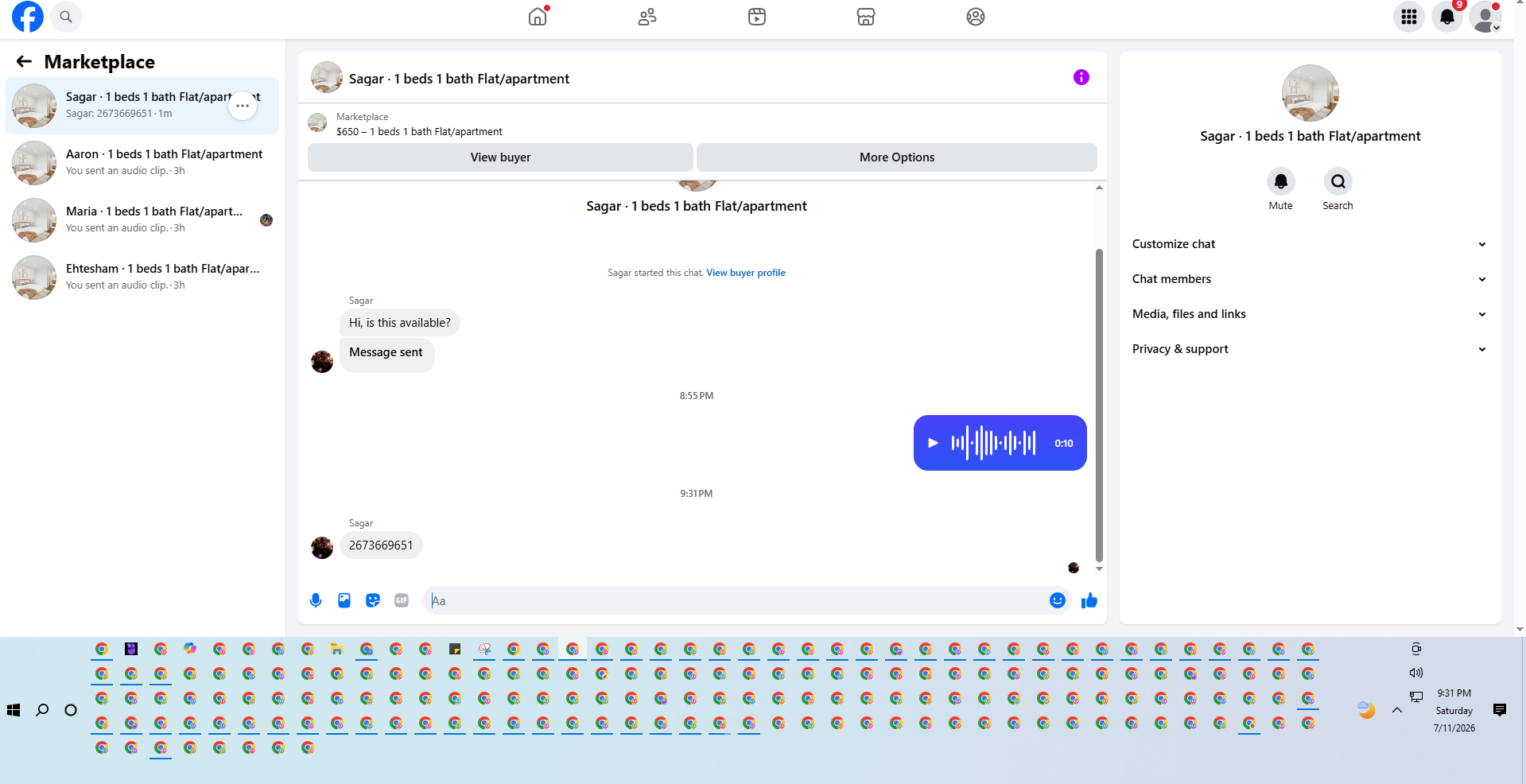Mute this conversation
The height and width of the screenshot is (784, 1526).
1281,181
